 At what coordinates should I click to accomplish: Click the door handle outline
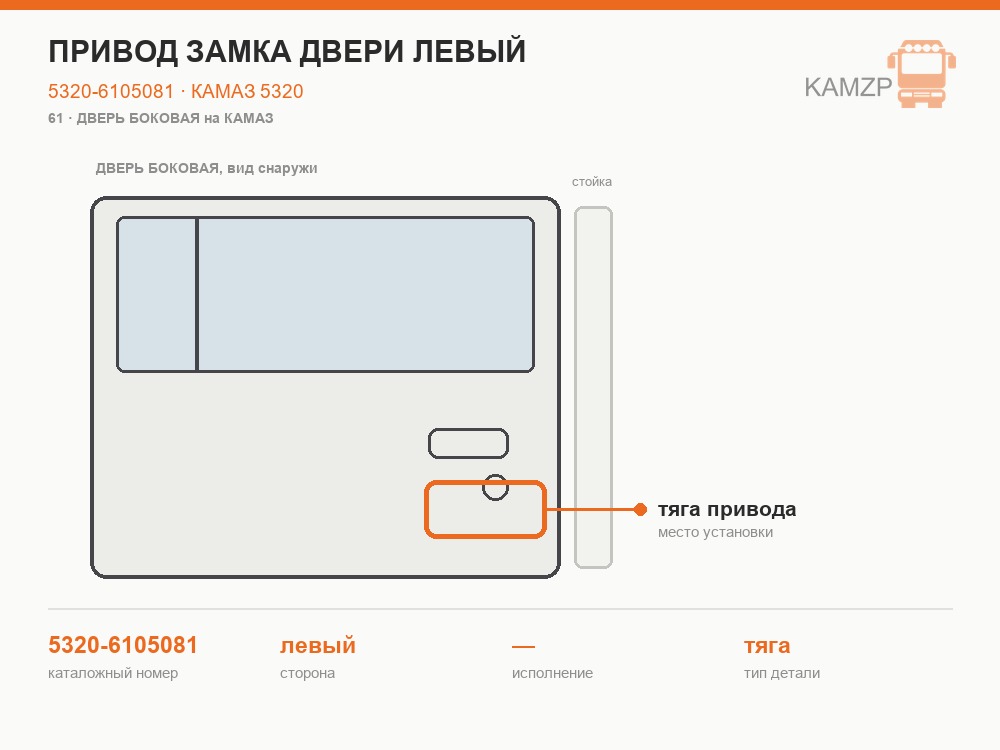click(468, 443)
